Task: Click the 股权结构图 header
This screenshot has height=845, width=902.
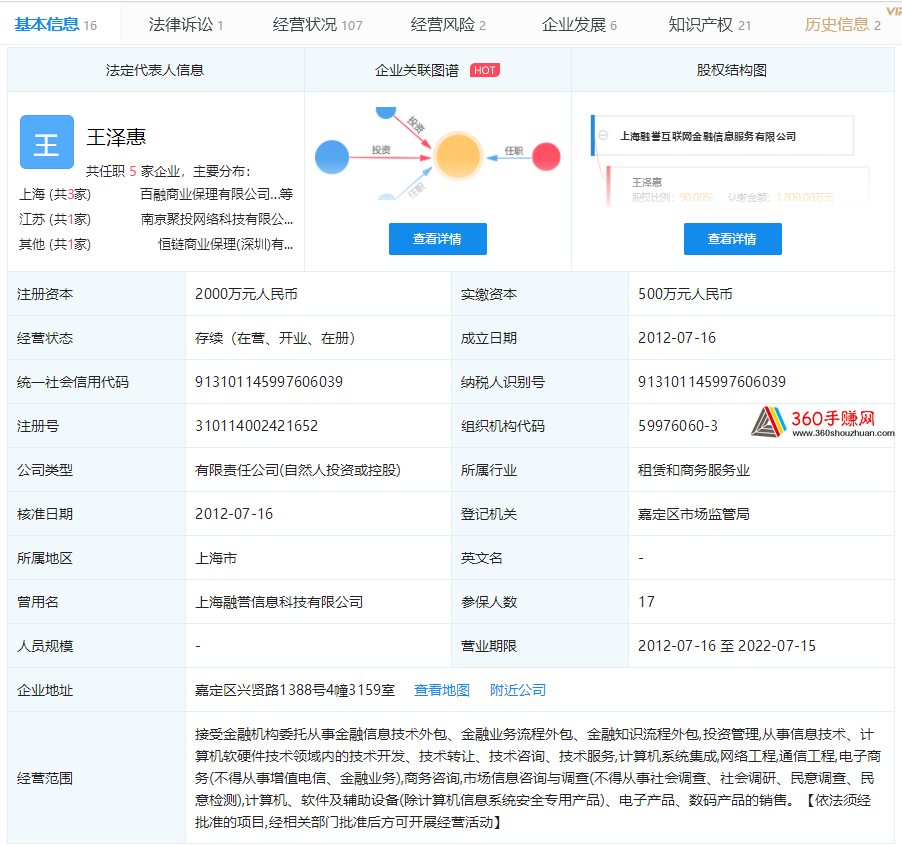Action: click(731, 70)
